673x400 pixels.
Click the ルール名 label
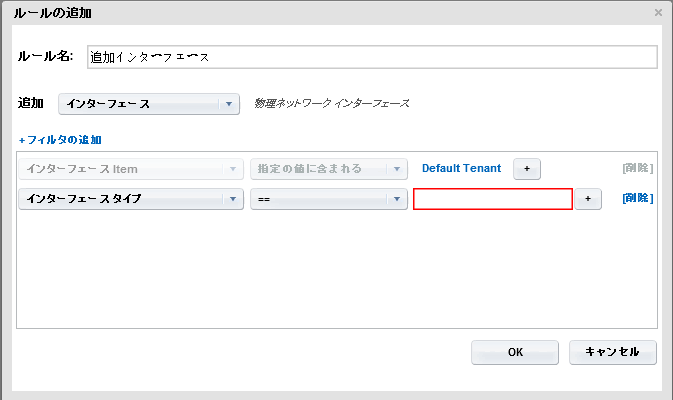click(46, 57)
